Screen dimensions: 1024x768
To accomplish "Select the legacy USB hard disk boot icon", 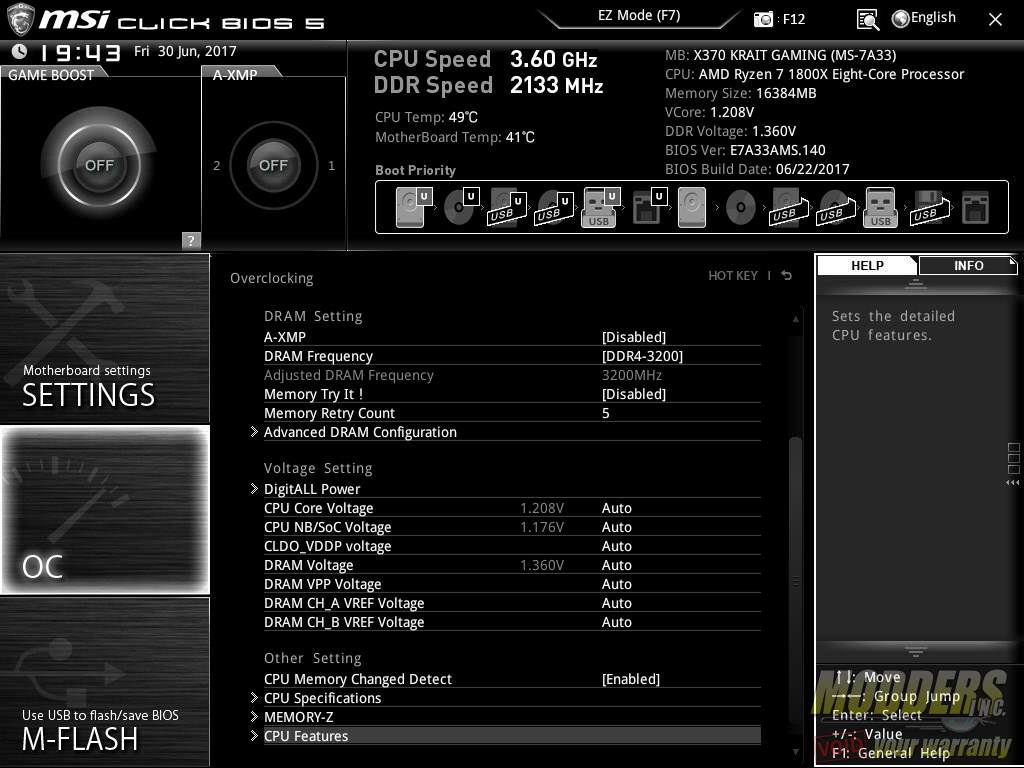I will point(788,208).
